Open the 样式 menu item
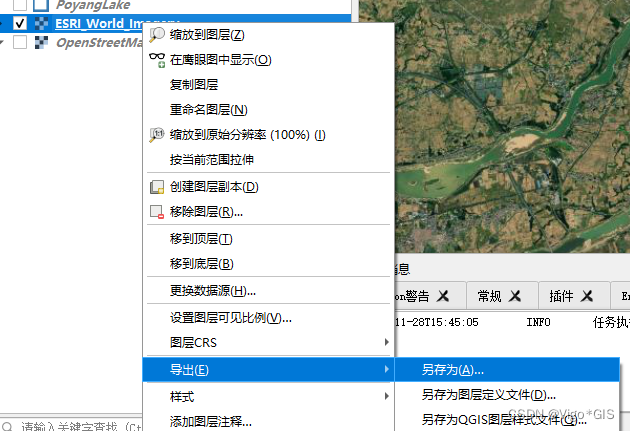Screen dimensions: 630x431 click(269, 396)
